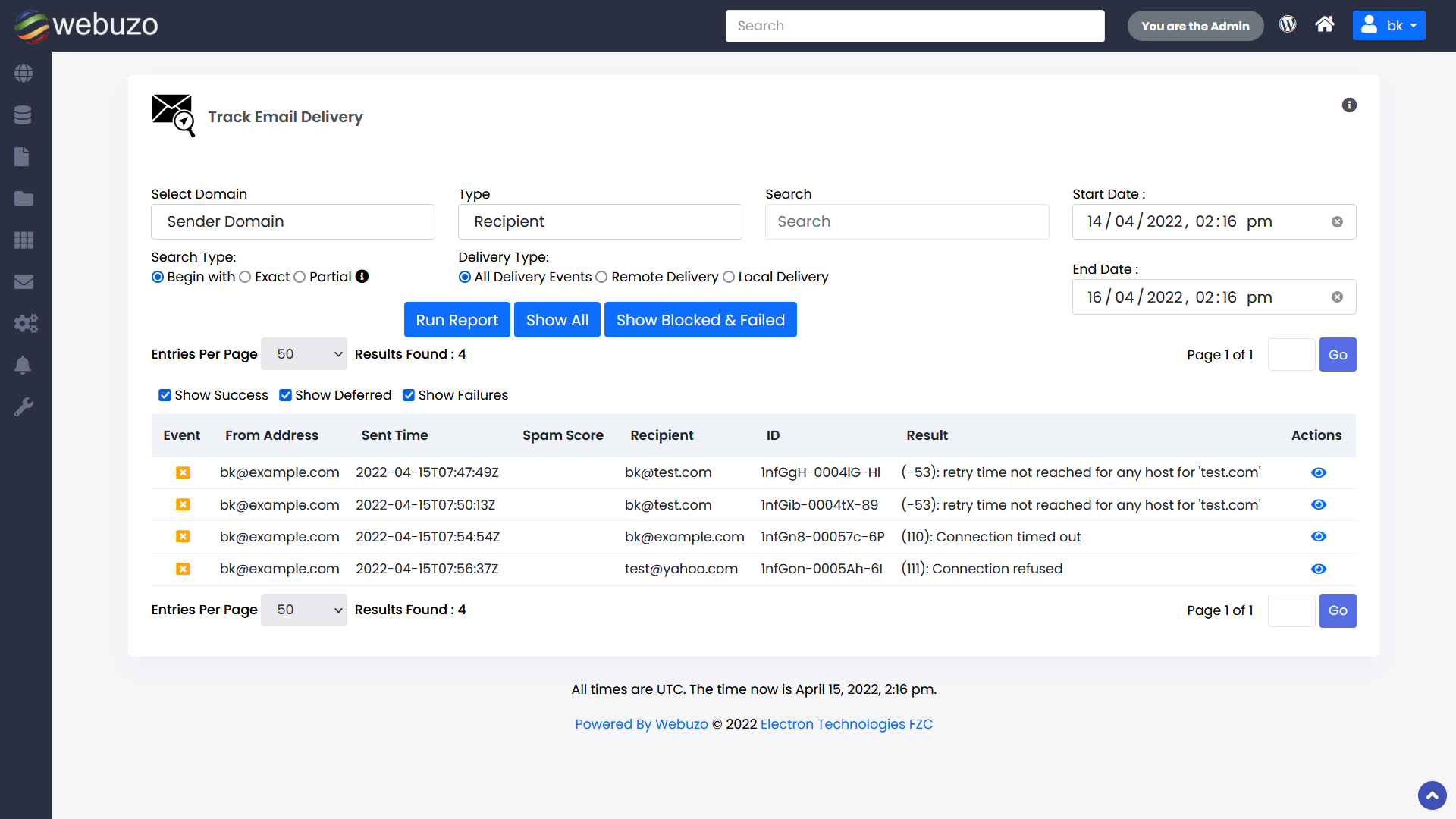Expand the bk user account menu

pos(1389,25)
